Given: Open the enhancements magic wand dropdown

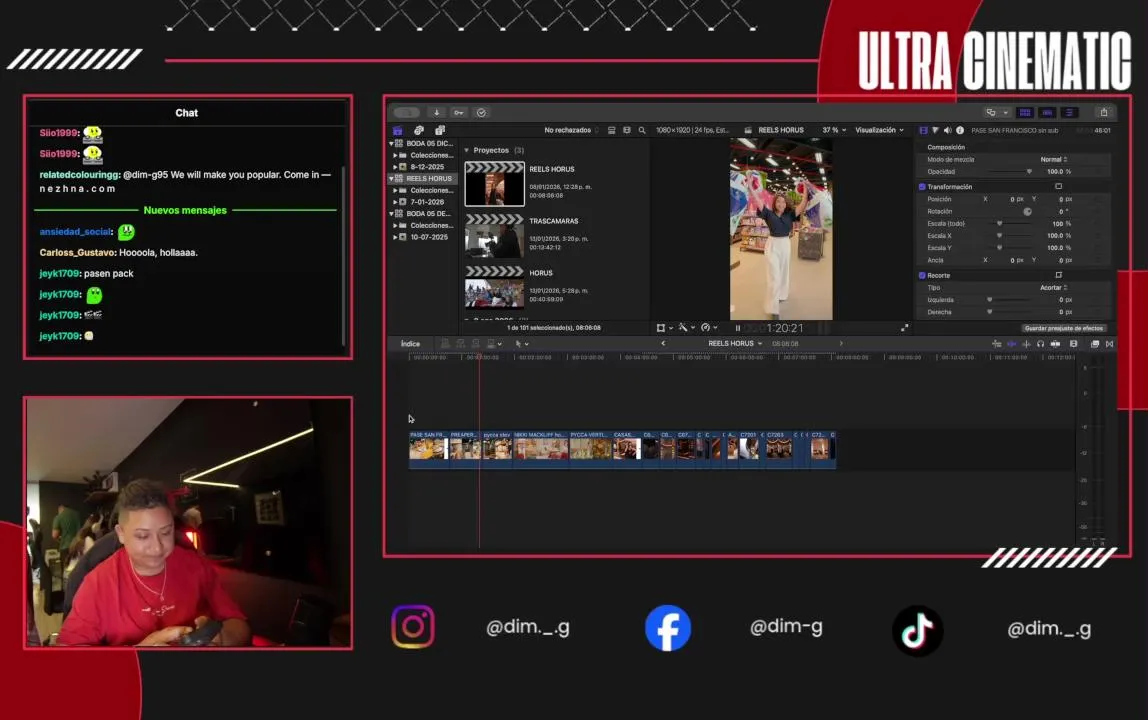Looking at the screenshot, I should tap(686, 328).
